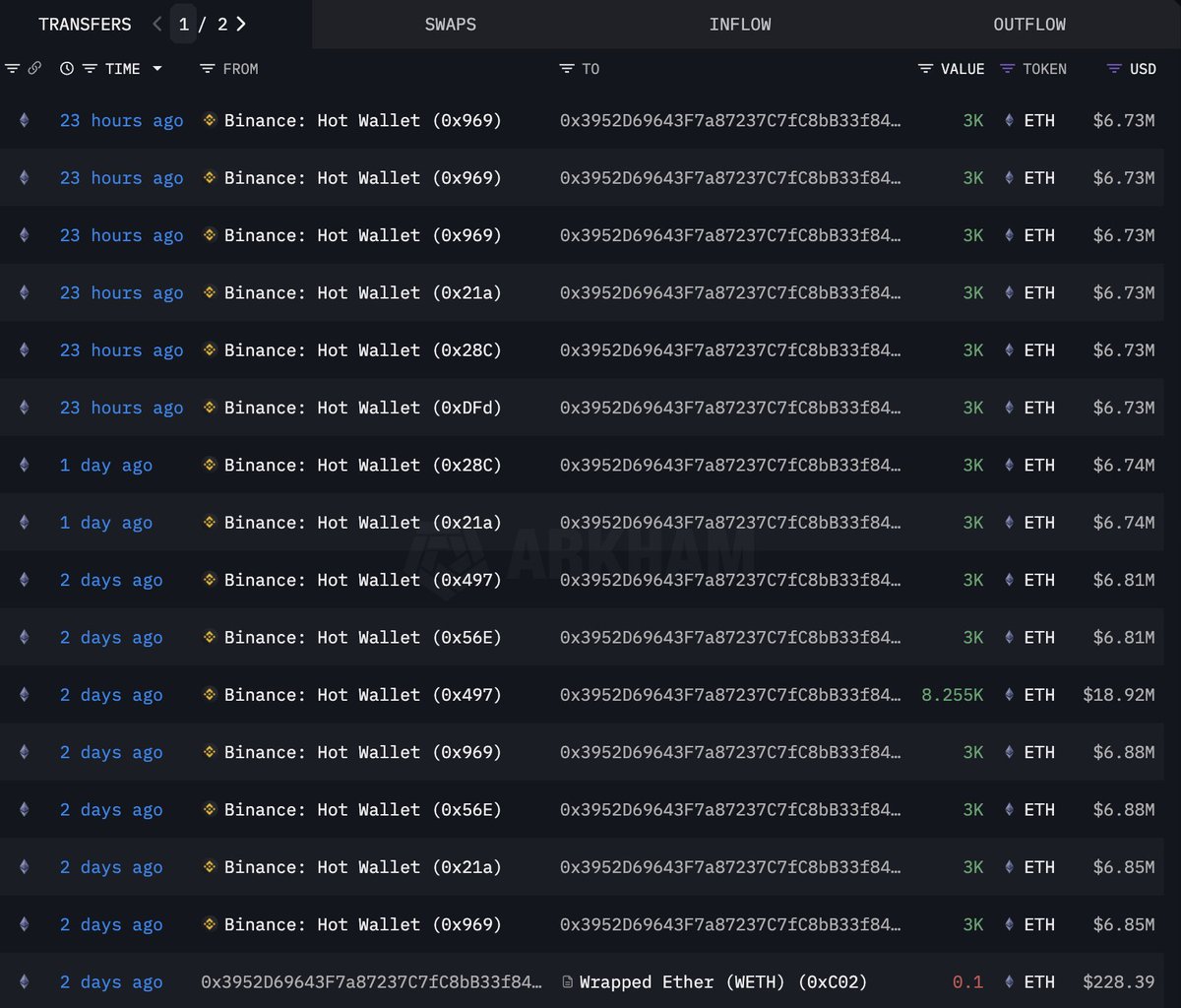Open Binance Hot Wallet (0xDFd) entity
The width and height of the screenshot is (1181, 1008).
(363, 408)
